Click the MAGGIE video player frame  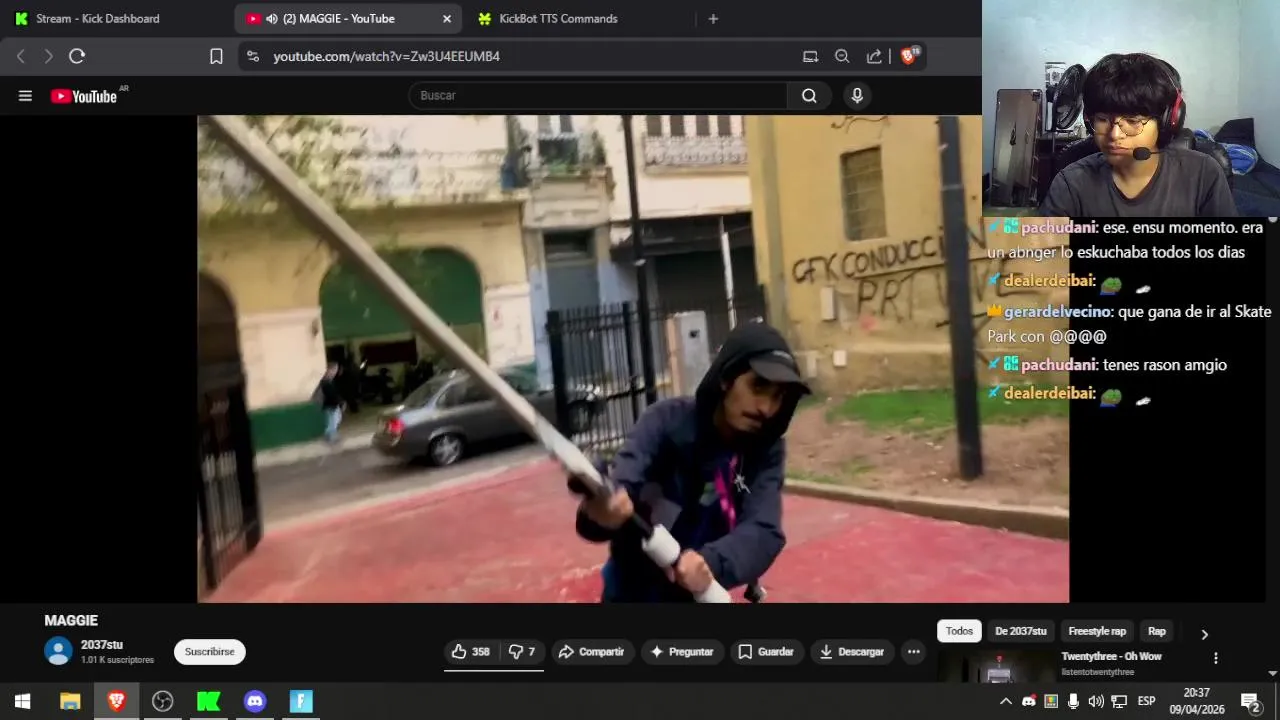[x=633, y=359]
